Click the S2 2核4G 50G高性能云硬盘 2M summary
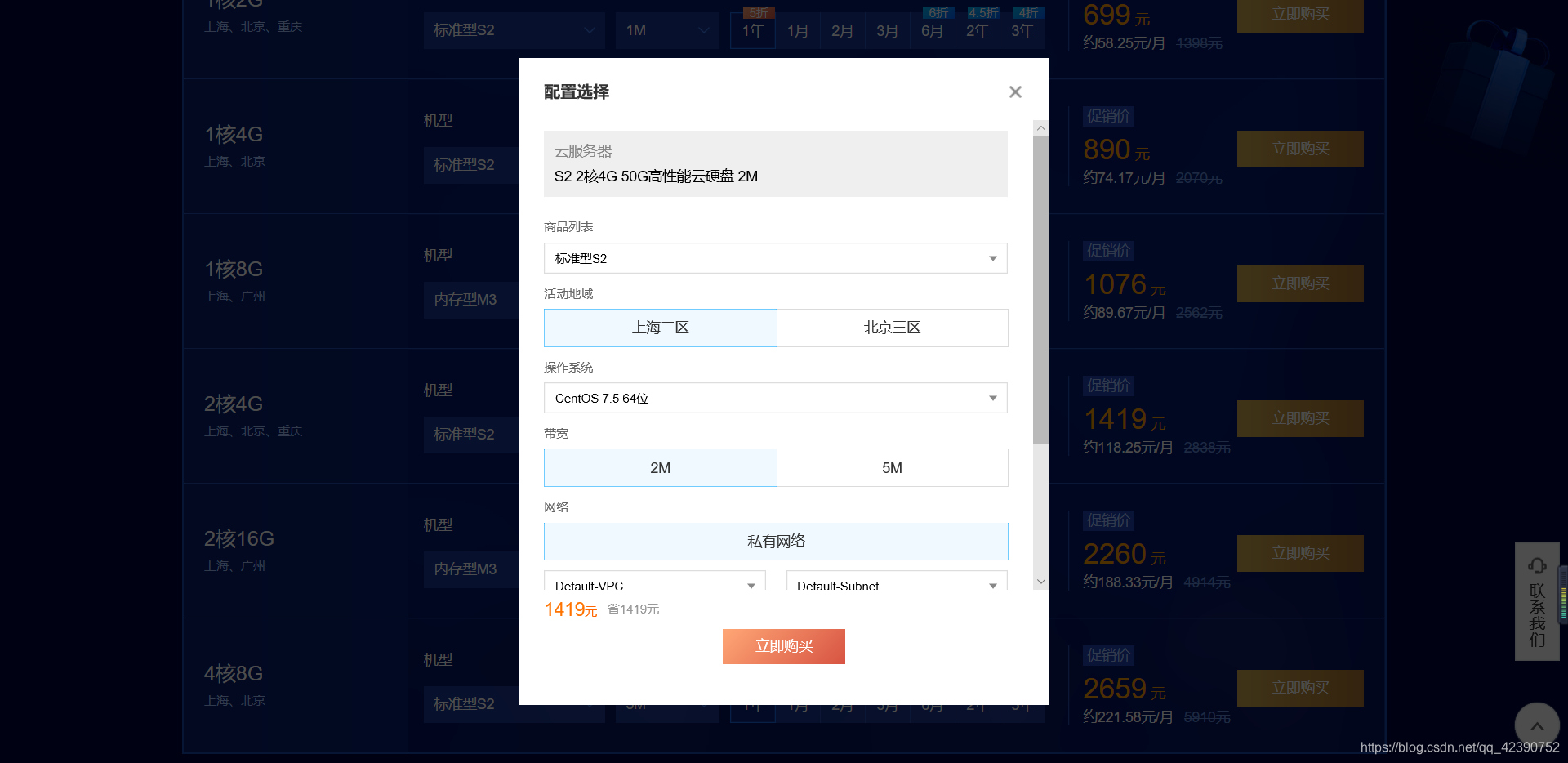 (x=656, y=176)
